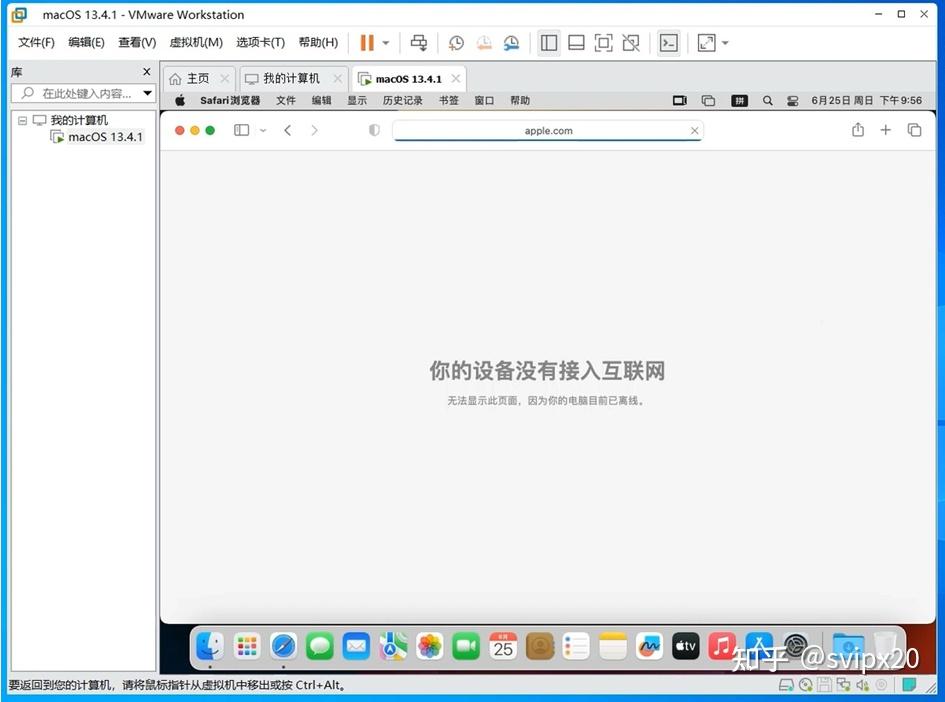This screenshot has width=945, height=702.
Task: Close the macOS 13.4.1 tab
Action: tap(456, 78)
